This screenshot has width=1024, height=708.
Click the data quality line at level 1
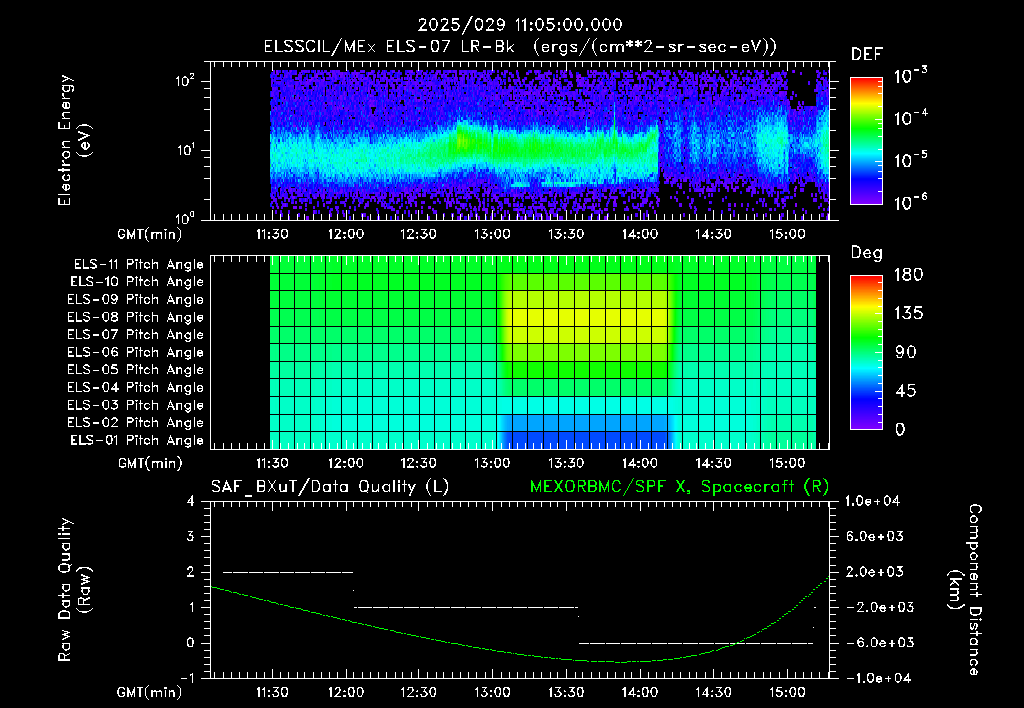(x=466, y=607)
